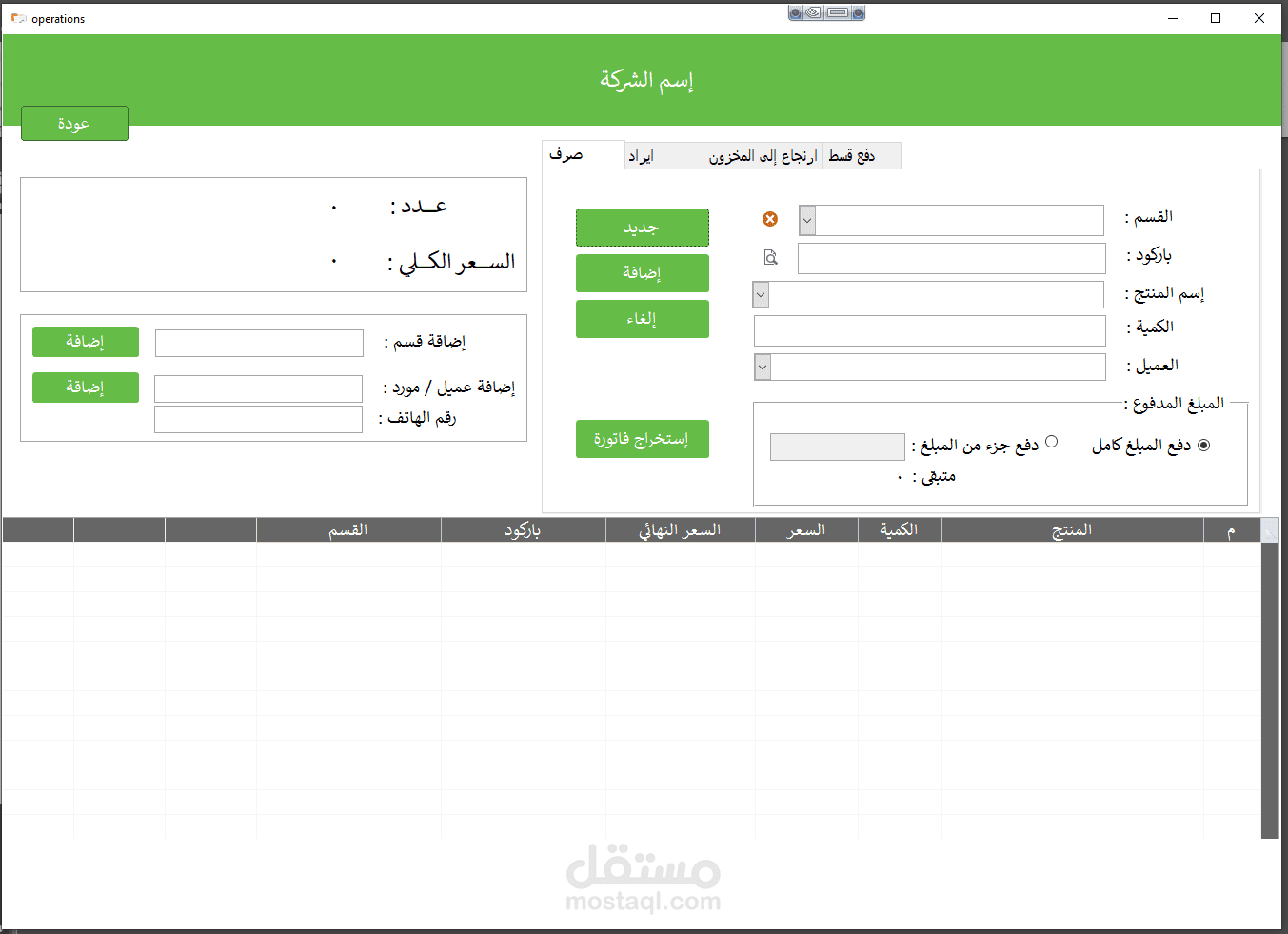Open the دفع قسط tab
1288x934 pixels.
click(862, 156)
